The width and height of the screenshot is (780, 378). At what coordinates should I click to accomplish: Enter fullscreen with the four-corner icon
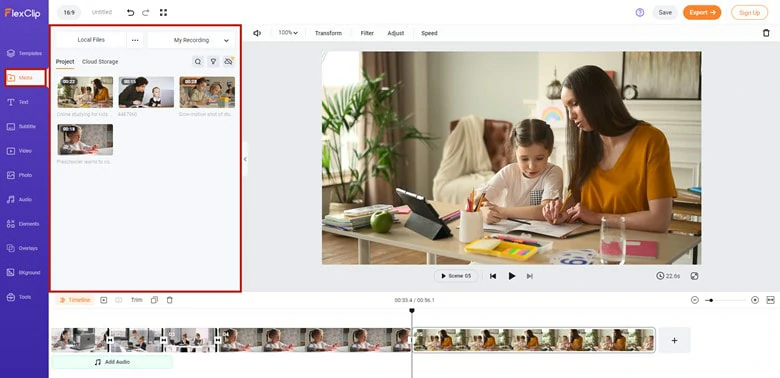click(x=163, y=12)
